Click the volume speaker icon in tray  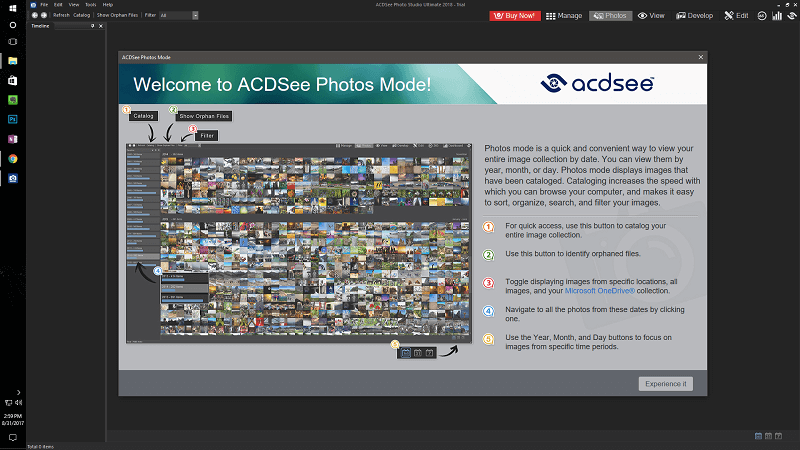point(18,403)
